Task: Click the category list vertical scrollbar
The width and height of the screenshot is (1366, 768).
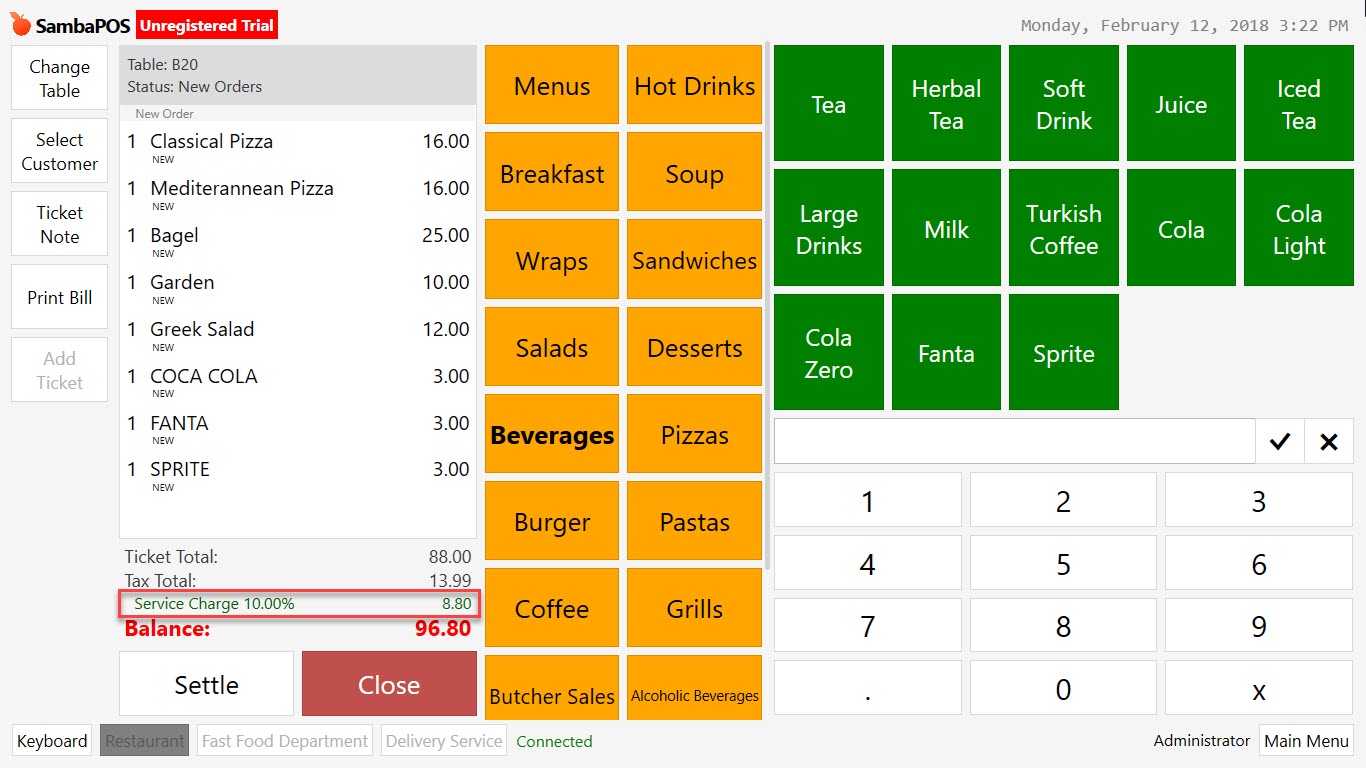Action: point(767,305)
